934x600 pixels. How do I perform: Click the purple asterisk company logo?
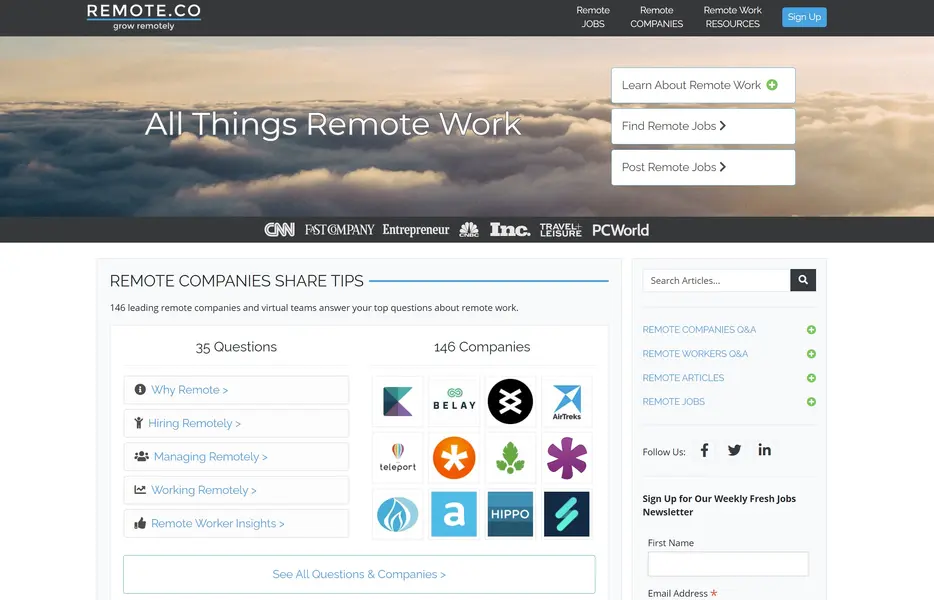566,458
